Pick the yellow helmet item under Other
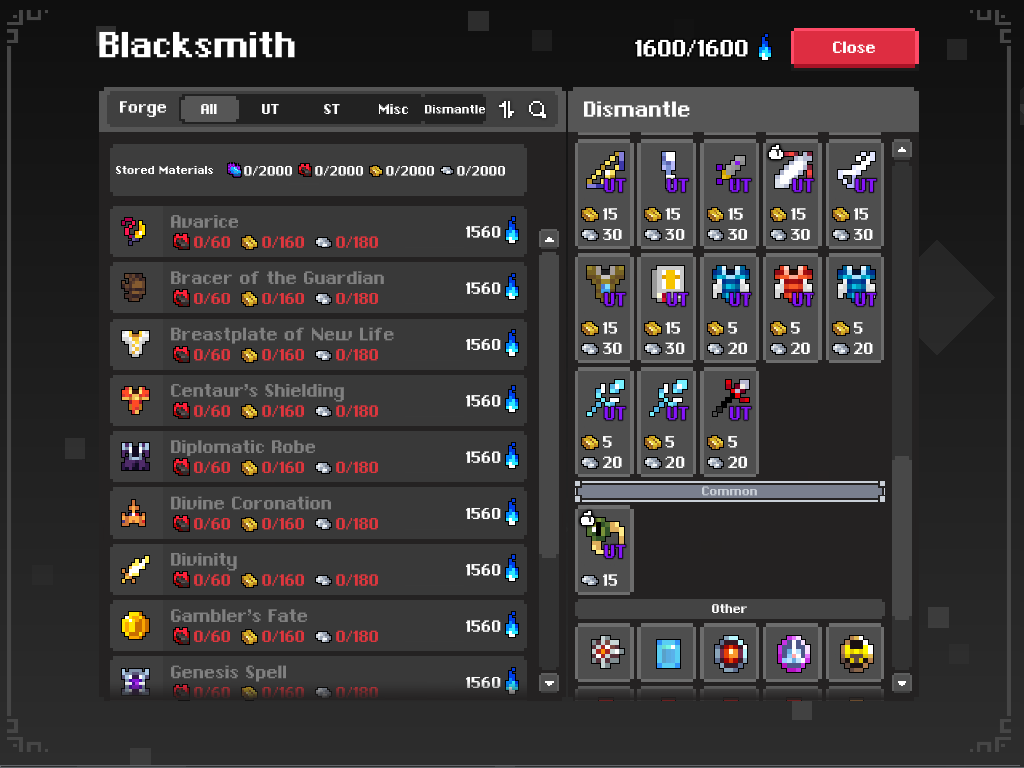The height and width of the screenshot is (768, 1024). [x=855, y=653]
